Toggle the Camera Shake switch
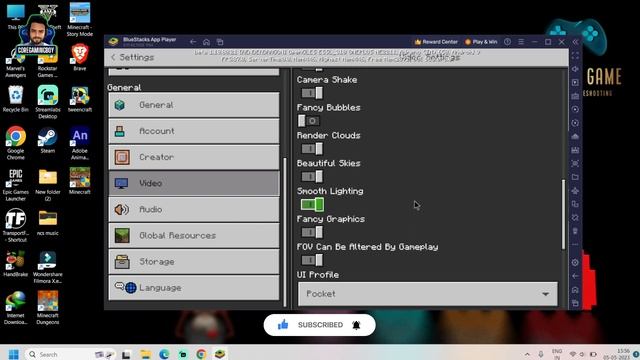640x360 pixels. pyautogui.click(x=312, y=93)
